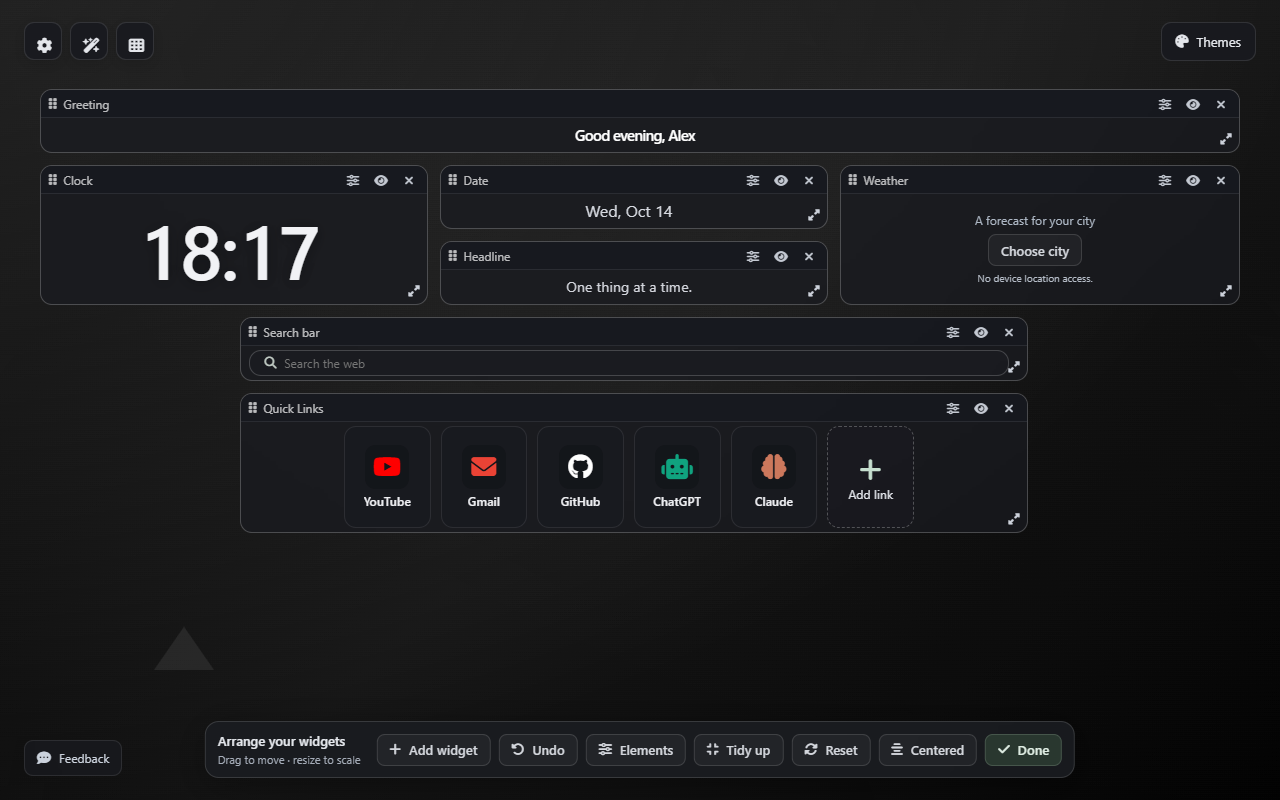1280x800 pixels.
Task: Click the Date widget resize handle
Action: click(x=814, y=215)
